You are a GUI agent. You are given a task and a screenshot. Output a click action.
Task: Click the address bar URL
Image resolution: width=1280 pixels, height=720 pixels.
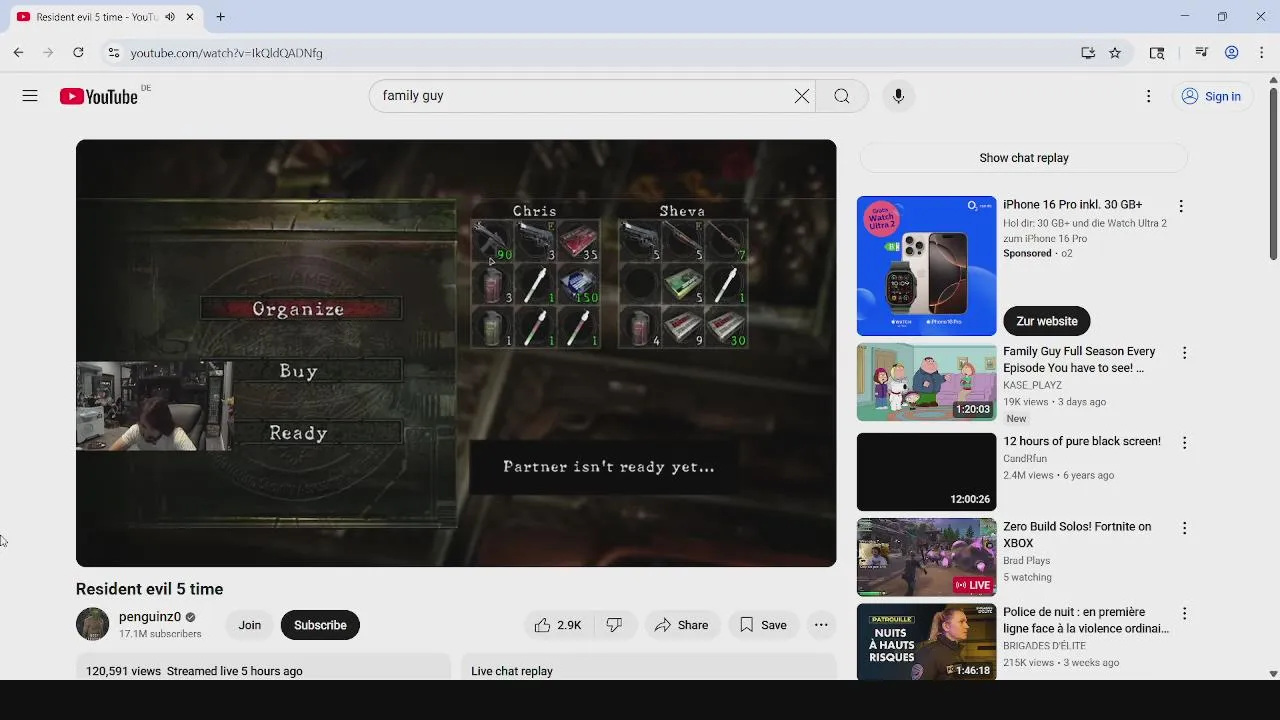pyautogui.click(x=226, y=53)
